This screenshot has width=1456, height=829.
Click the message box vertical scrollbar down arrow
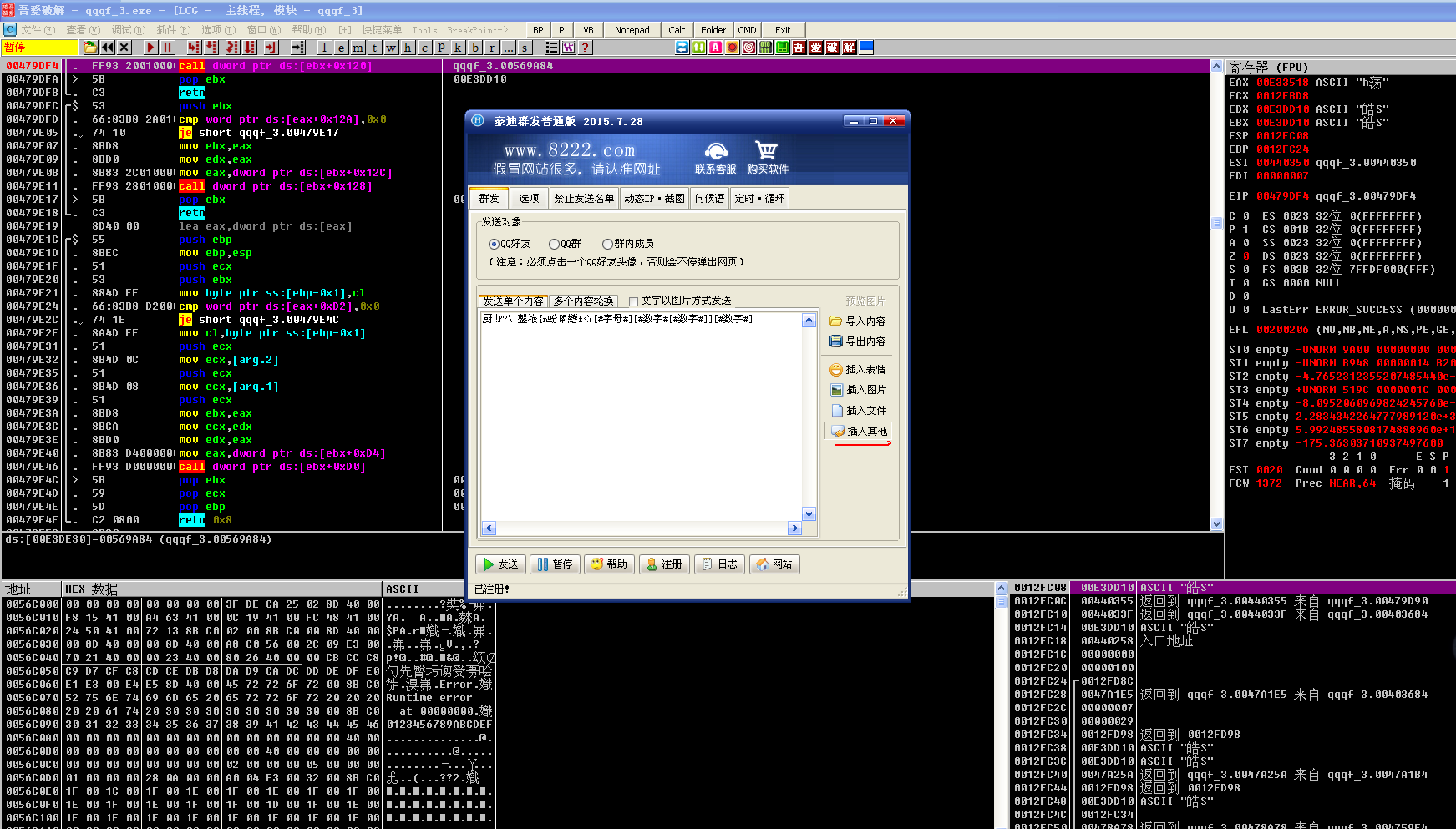pyautogui.click(x=809, y=514)
